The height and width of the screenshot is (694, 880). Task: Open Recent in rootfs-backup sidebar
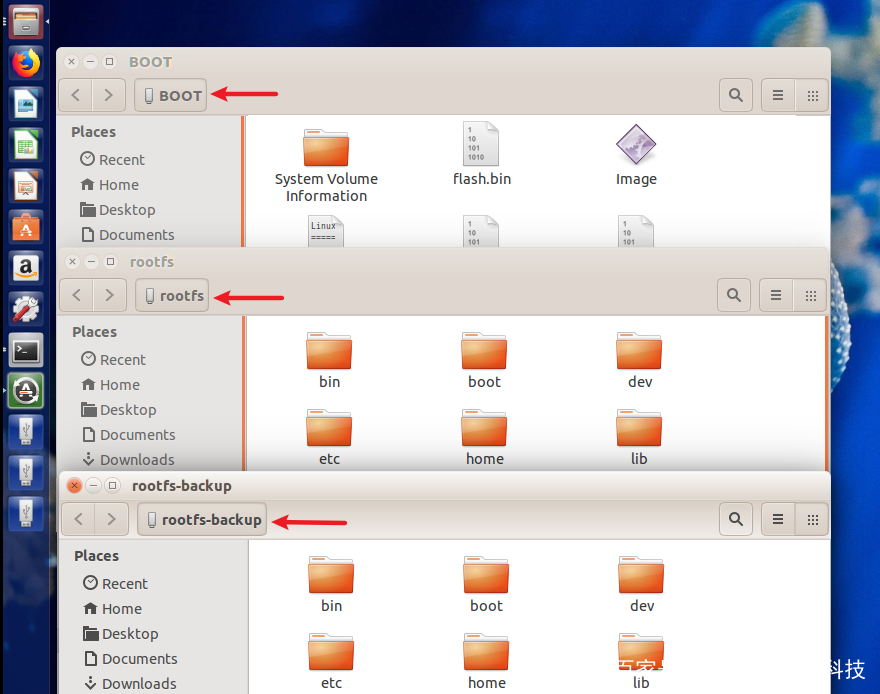coord(115,583)
